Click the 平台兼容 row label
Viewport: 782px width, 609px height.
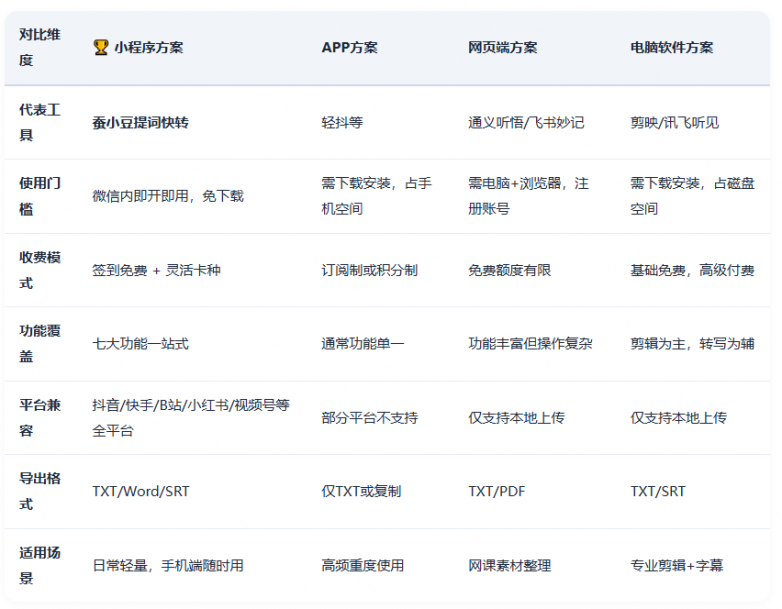[40, 417]
